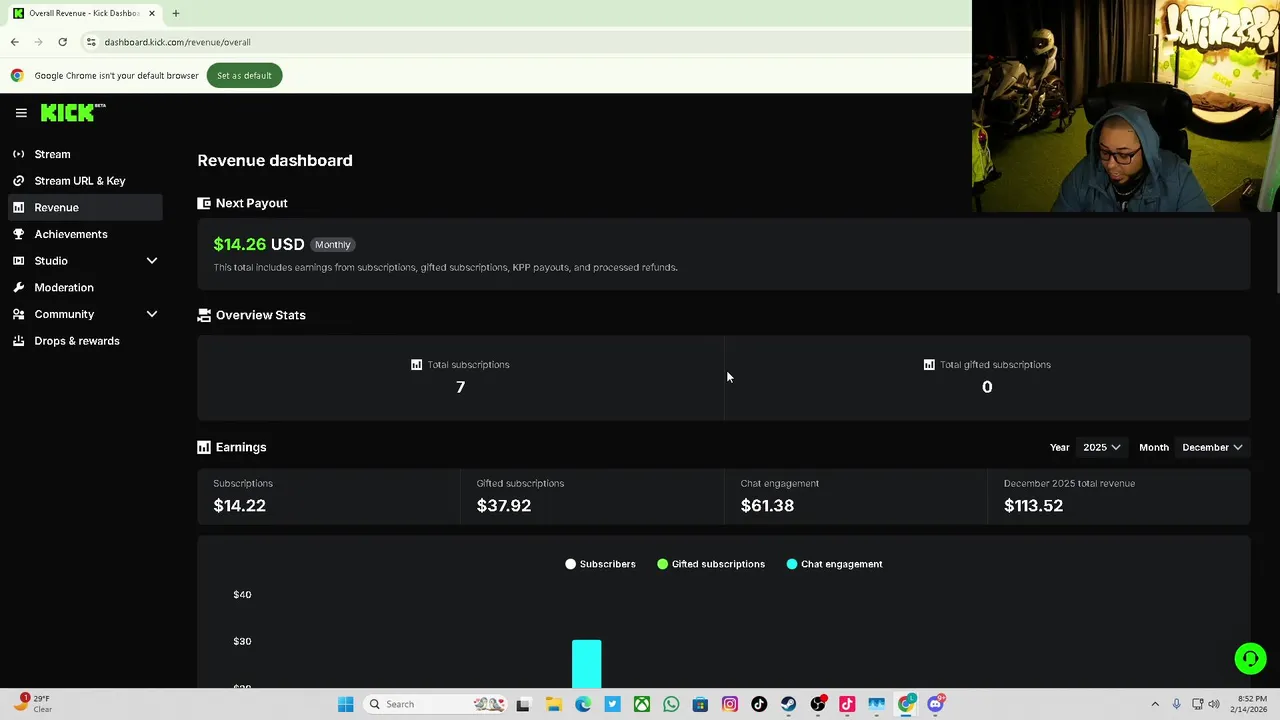1280x720 pixels.
Task: Select Revenue in the sidebar
Action: [85, 207]
